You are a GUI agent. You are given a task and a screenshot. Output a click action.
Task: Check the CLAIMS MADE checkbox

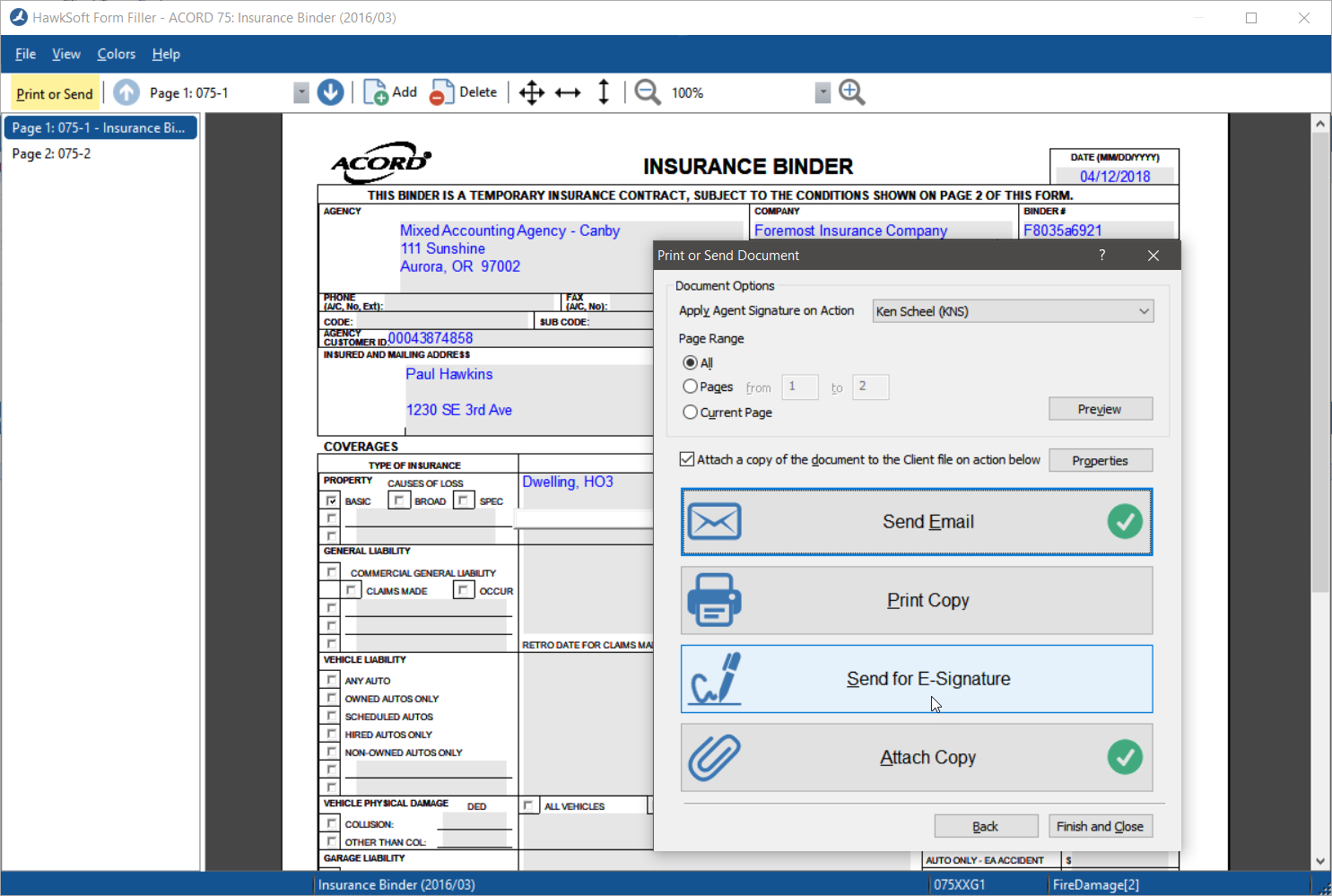click(x=352, y=589)
